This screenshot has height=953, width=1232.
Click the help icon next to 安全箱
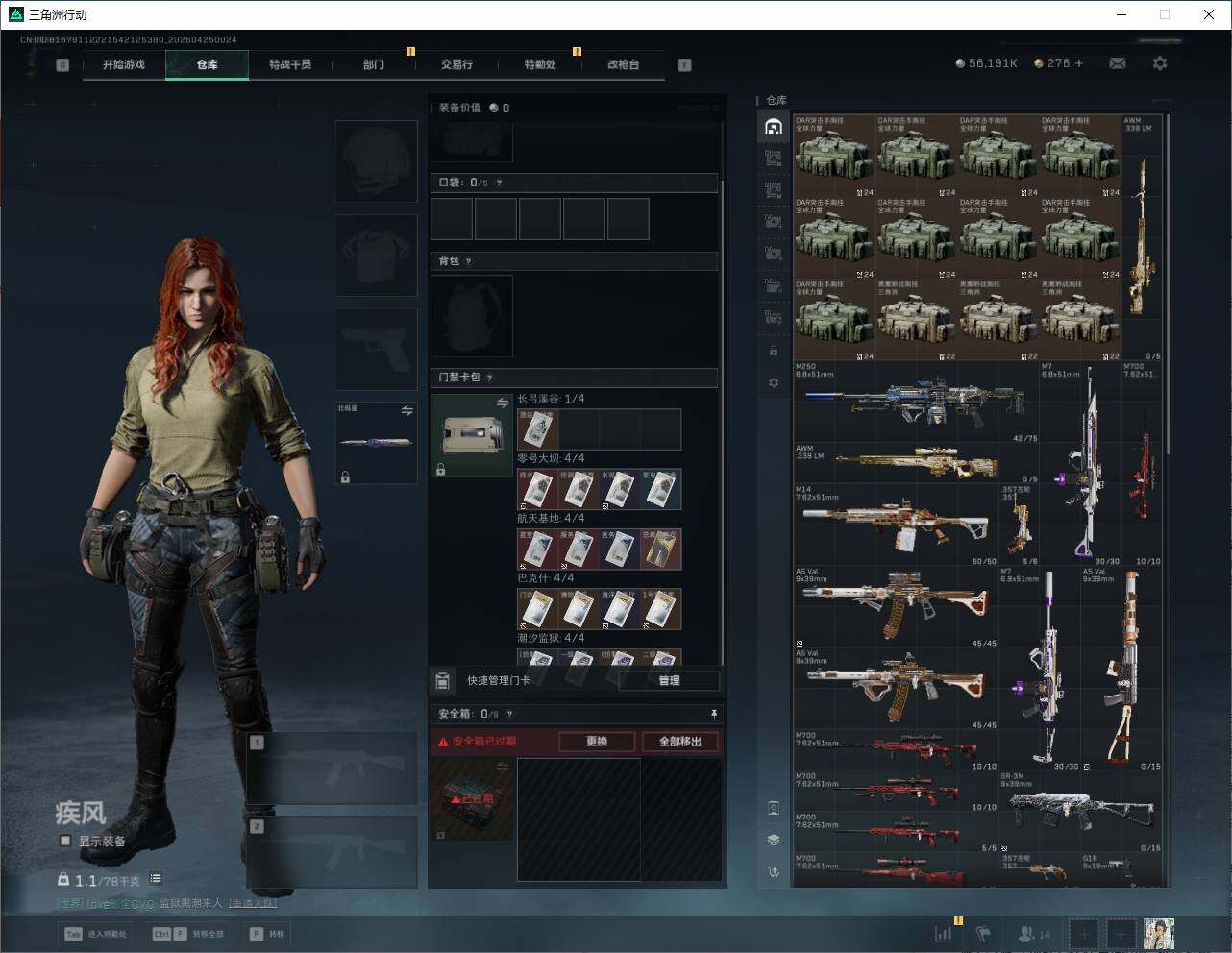coord(509,714)
